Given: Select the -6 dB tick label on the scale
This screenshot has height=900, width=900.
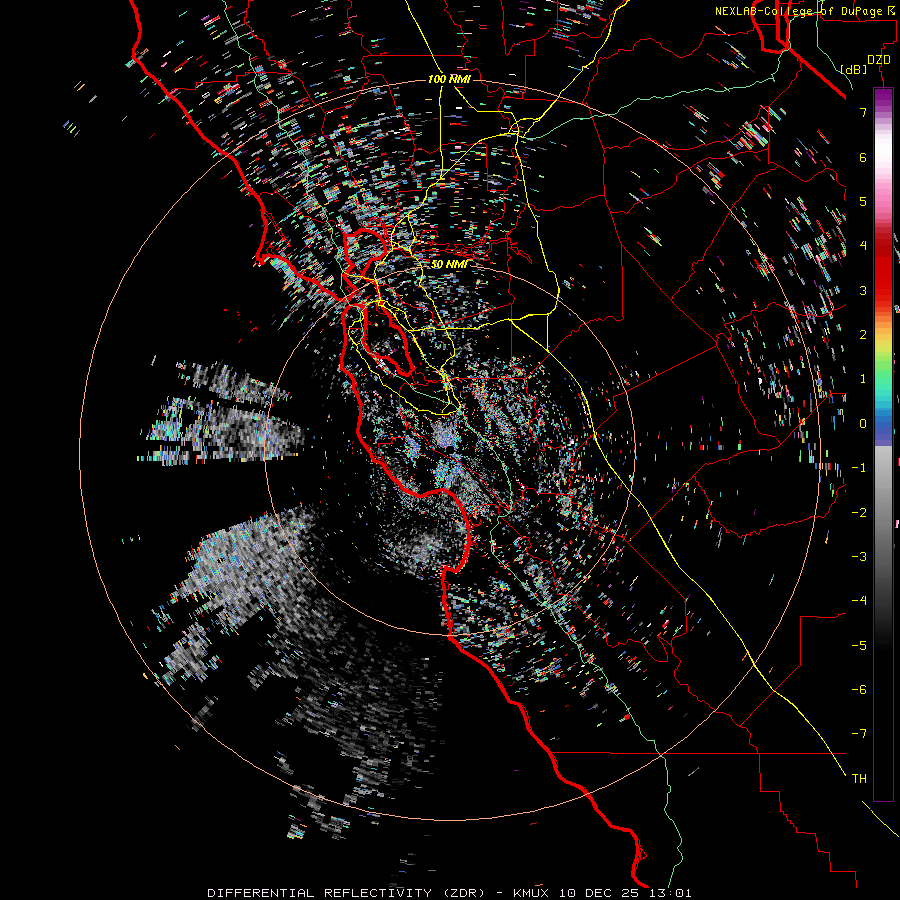Looking at the screenshot, I should click(x=859, y=690).
